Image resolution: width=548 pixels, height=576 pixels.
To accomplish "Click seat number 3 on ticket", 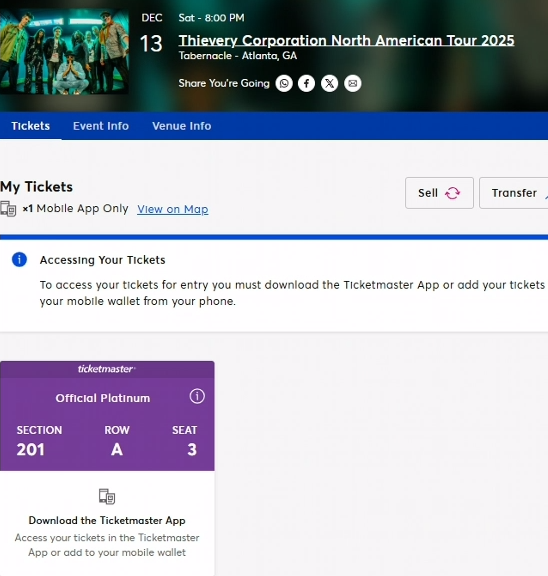I will [192, 450].
